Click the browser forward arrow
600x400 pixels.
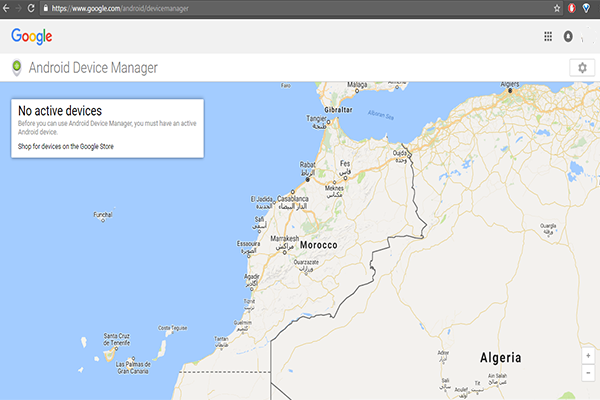point(18,8)
